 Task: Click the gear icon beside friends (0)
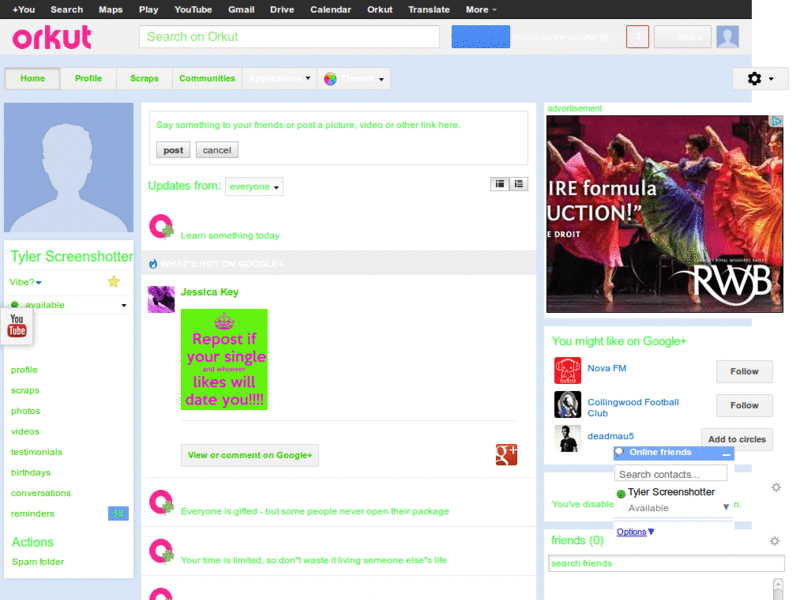774,541
